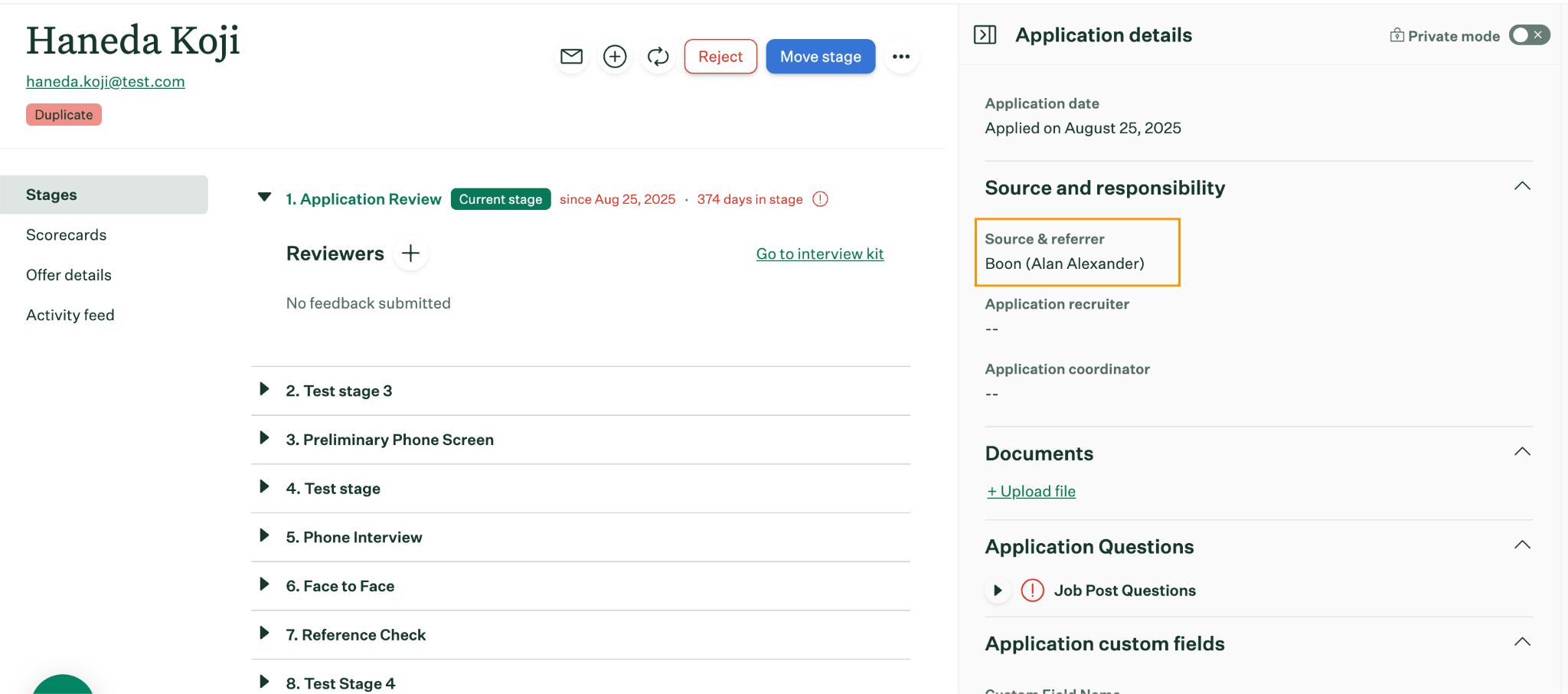The image size is (1568, 694).
Task: Click the Application recruiter value
Action: tap(991, 329)
